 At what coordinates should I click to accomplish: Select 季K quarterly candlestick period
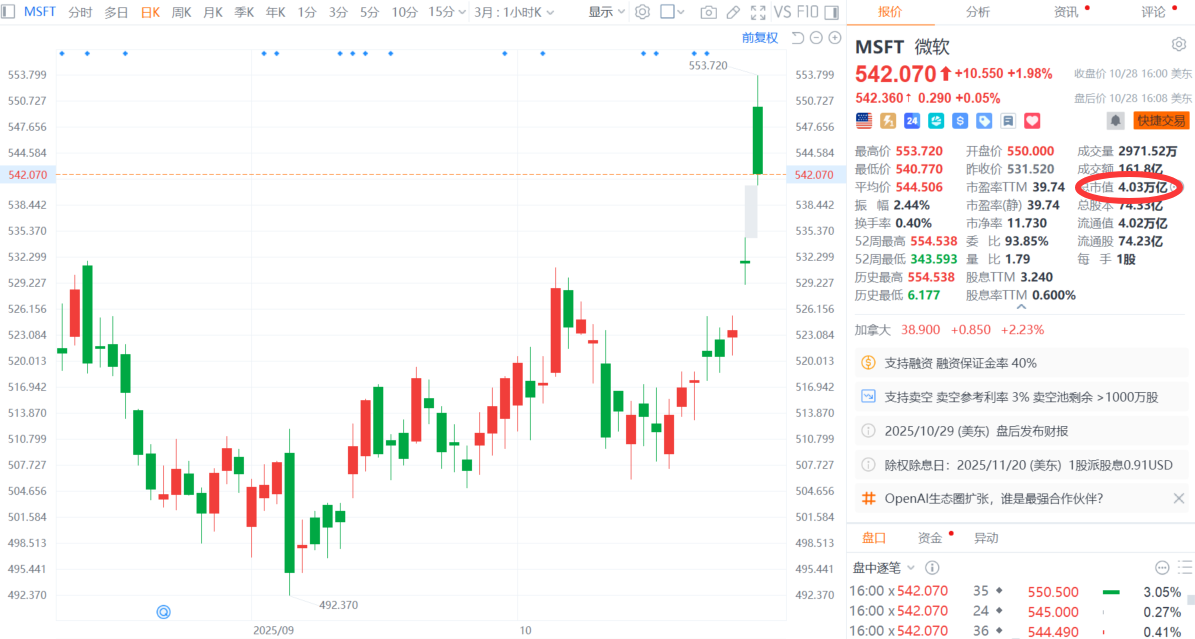244,12
